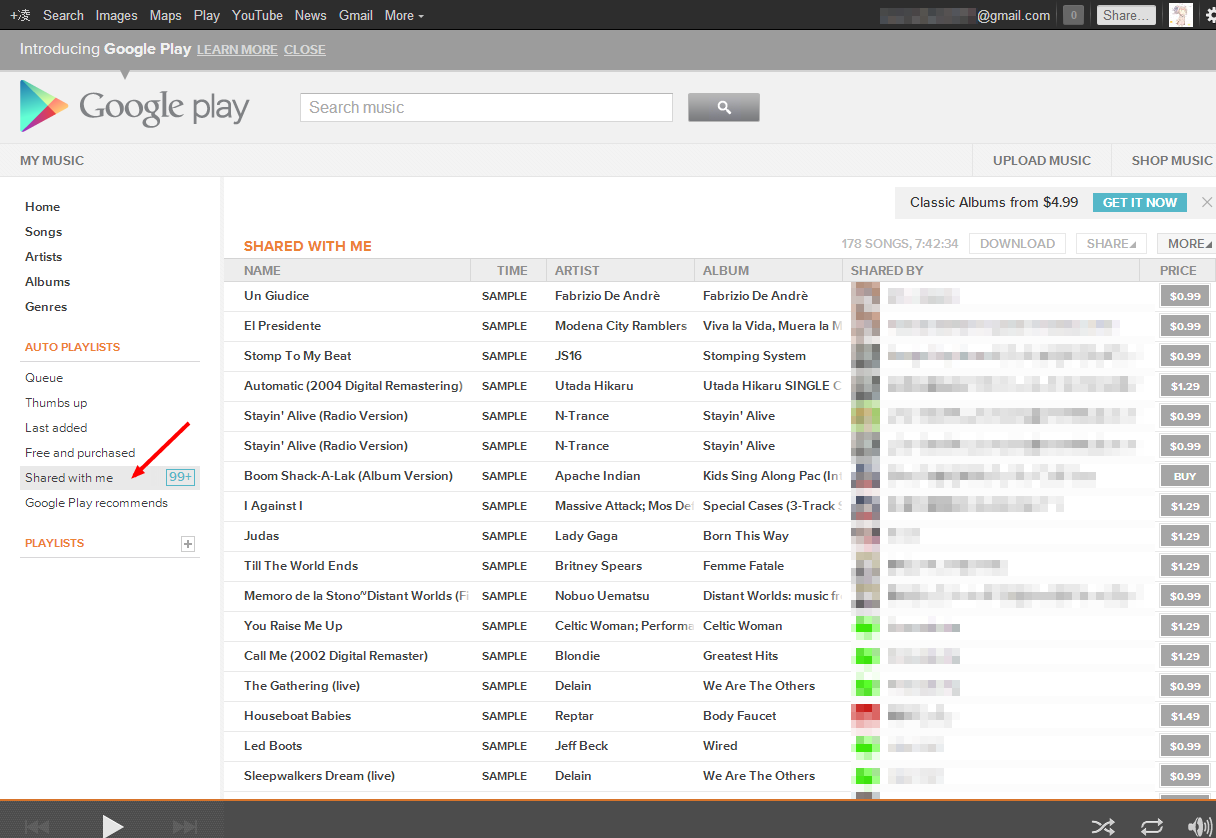Open Songs in sidebar
This screenshot has height=838, width=1216.
pos(43,232)
